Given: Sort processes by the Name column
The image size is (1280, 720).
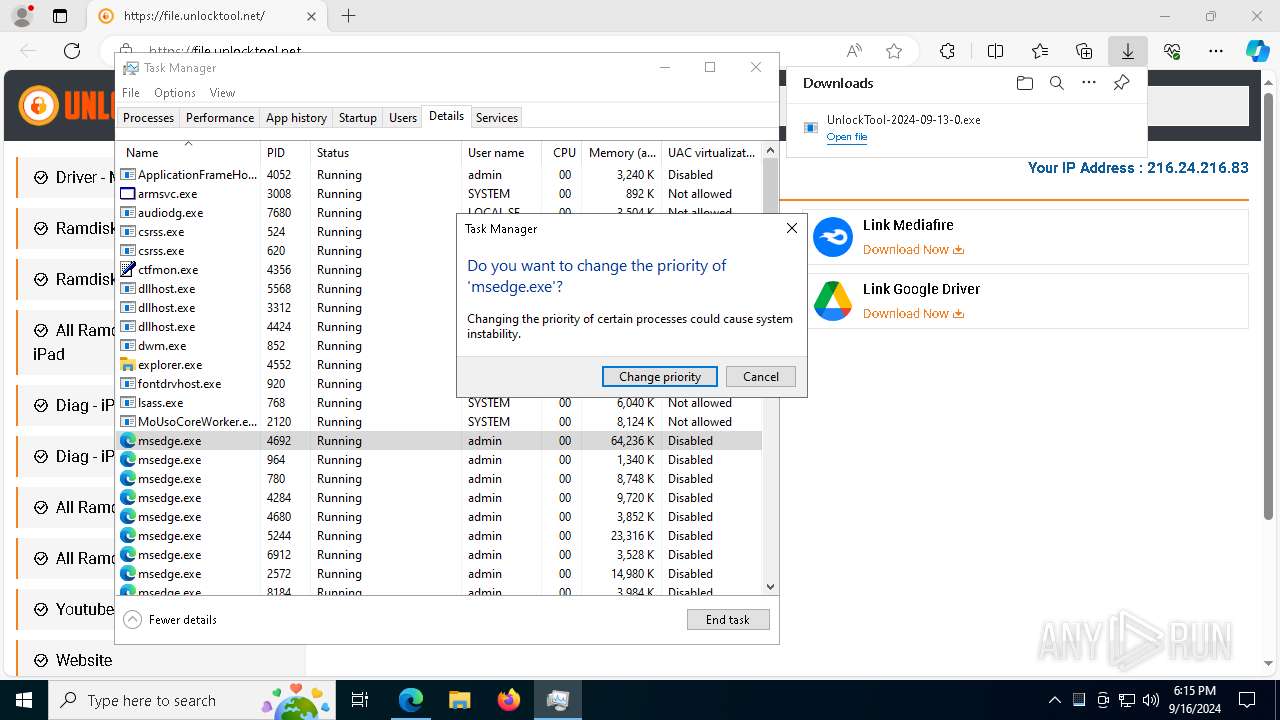Looking at the screenshot, I should pyautogui.click(x=189, y=153).
